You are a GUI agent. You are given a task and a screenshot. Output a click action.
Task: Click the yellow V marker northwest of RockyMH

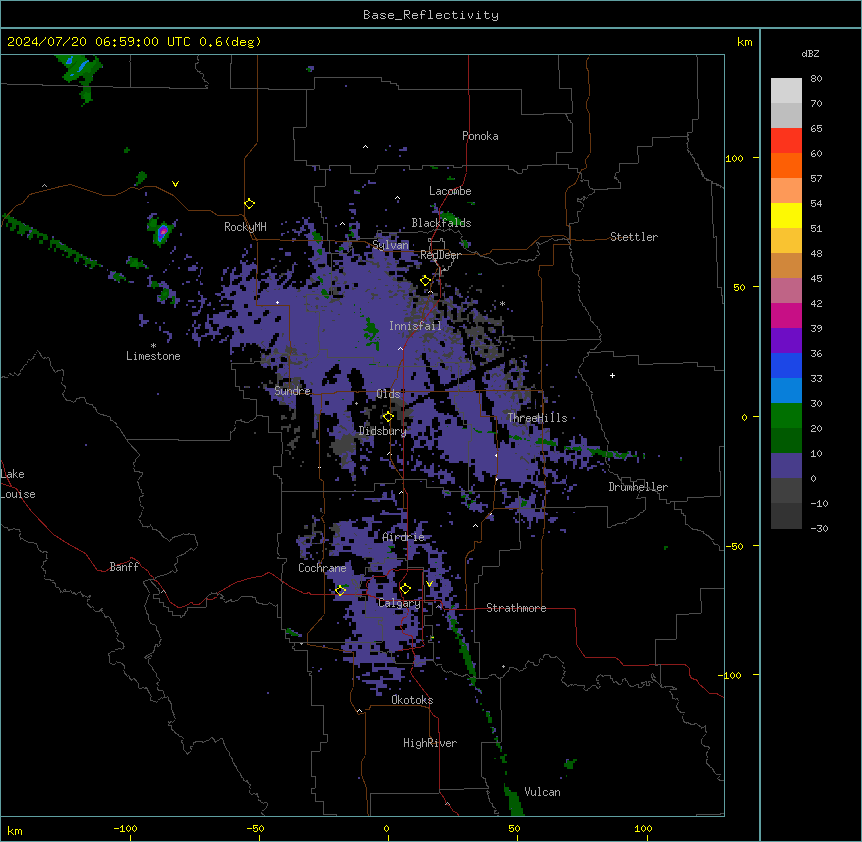tap(175, 184)
